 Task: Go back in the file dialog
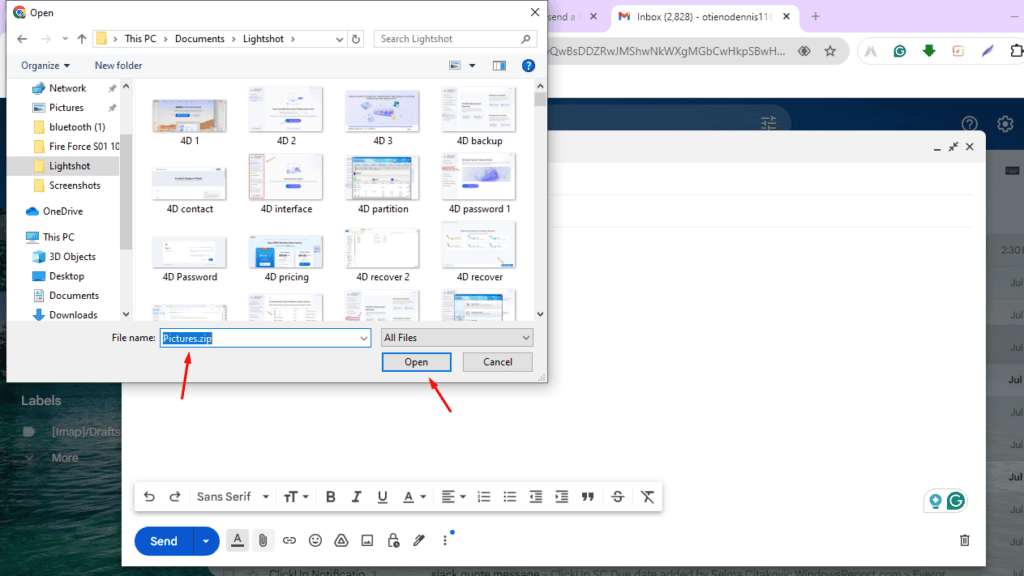pos(22,39)
